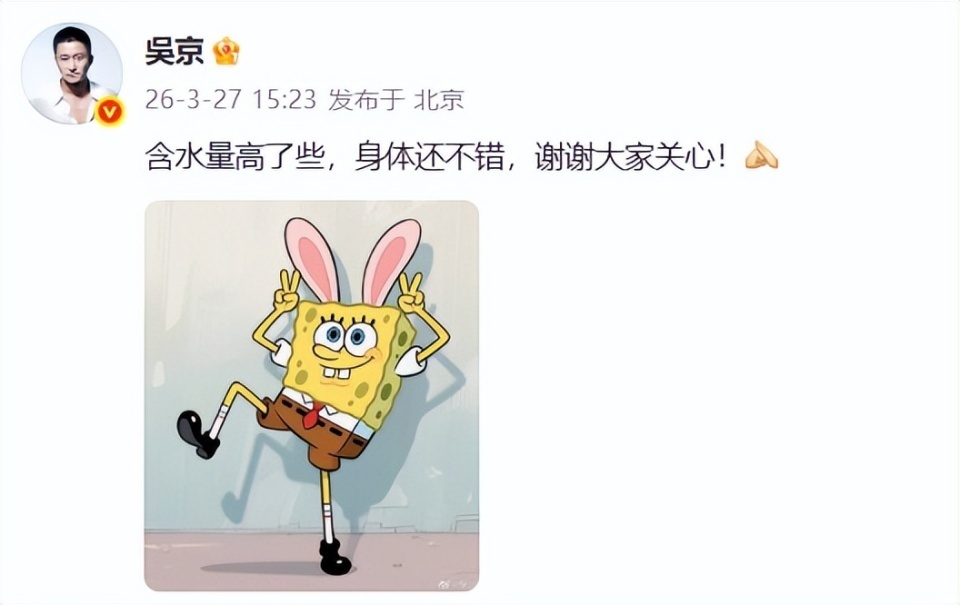Click SpongeBob's raised black shoe
The image size is (960, 605).
[x=197, y=434]
